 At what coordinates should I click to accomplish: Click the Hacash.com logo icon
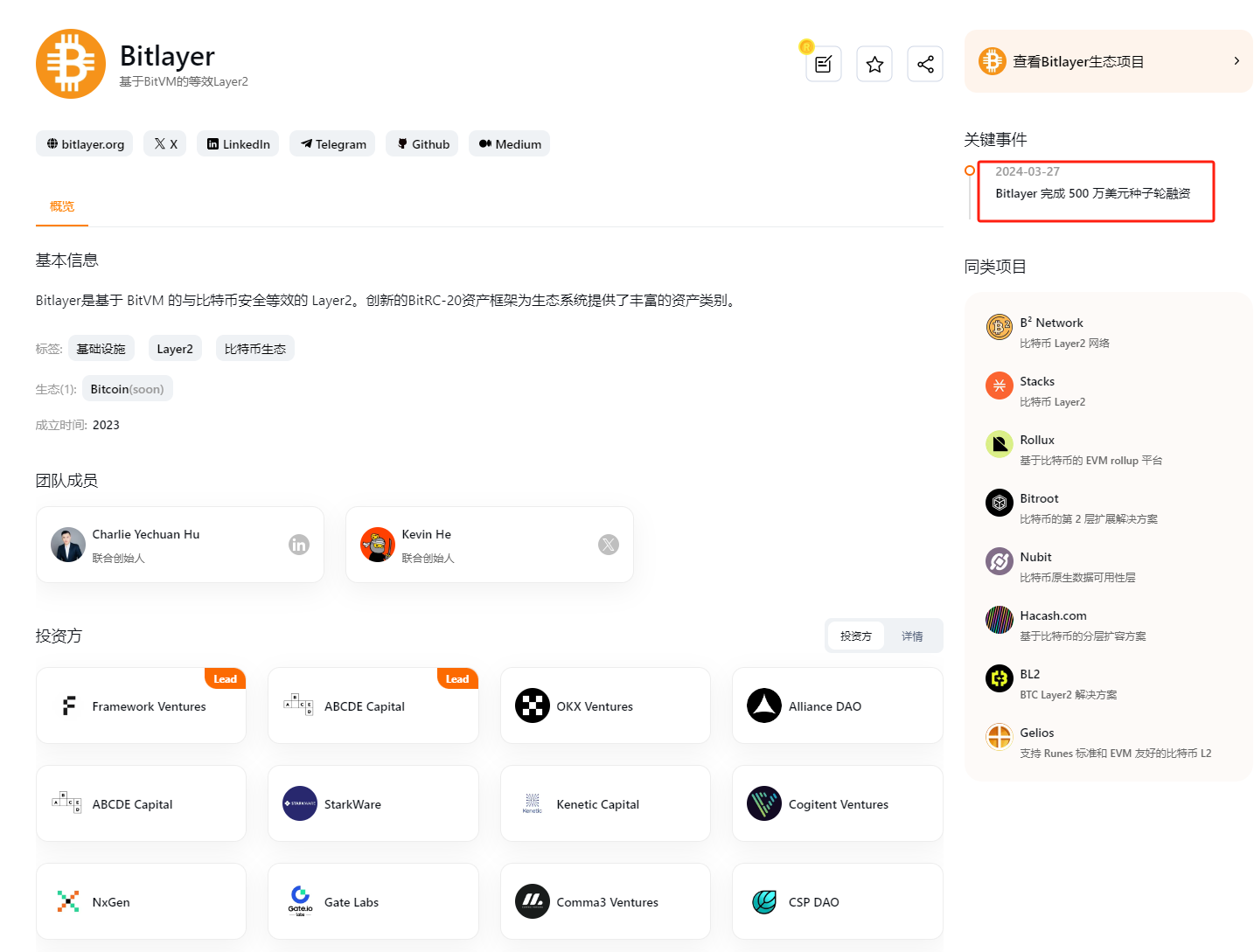[x=1000, y=620]
